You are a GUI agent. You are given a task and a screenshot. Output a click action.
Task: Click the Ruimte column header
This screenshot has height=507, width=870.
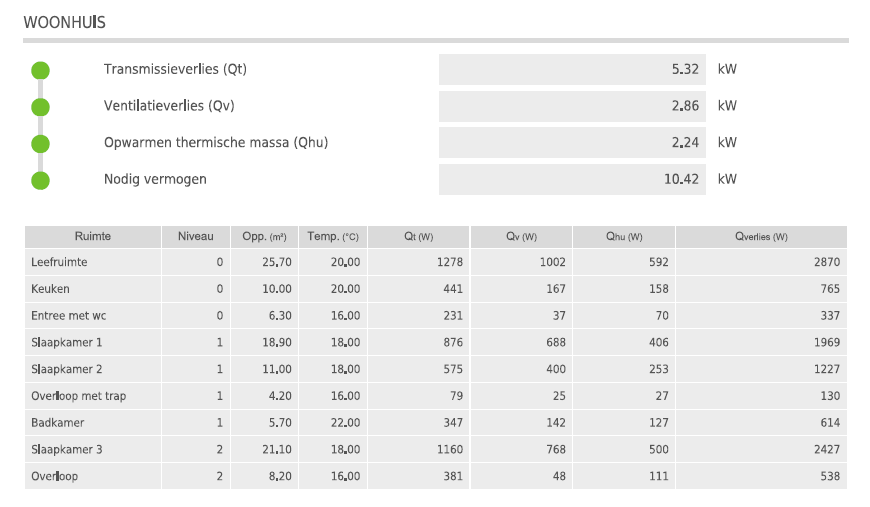[x=93, y=237]
